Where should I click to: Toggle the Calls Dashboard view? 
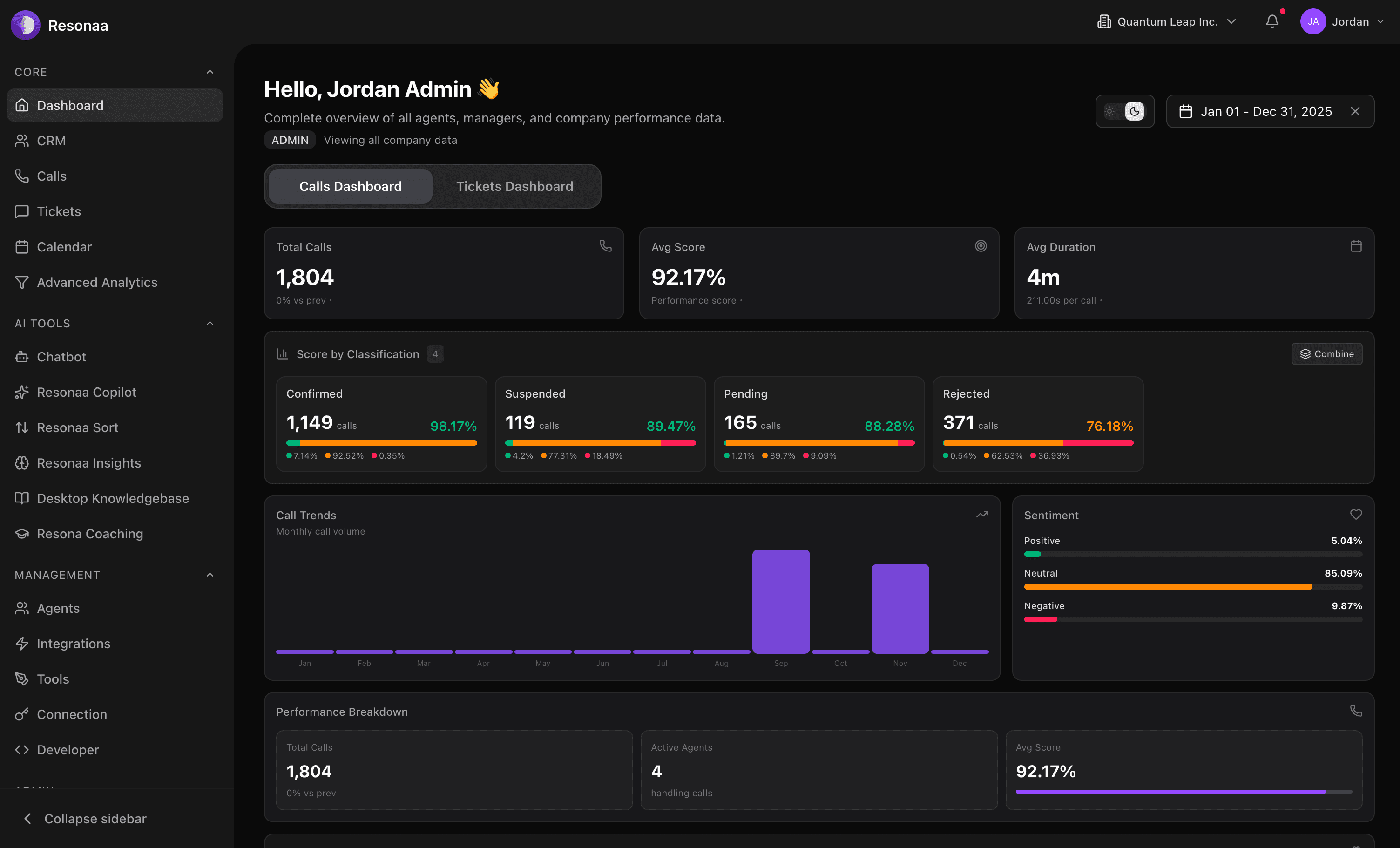[351, 186]
